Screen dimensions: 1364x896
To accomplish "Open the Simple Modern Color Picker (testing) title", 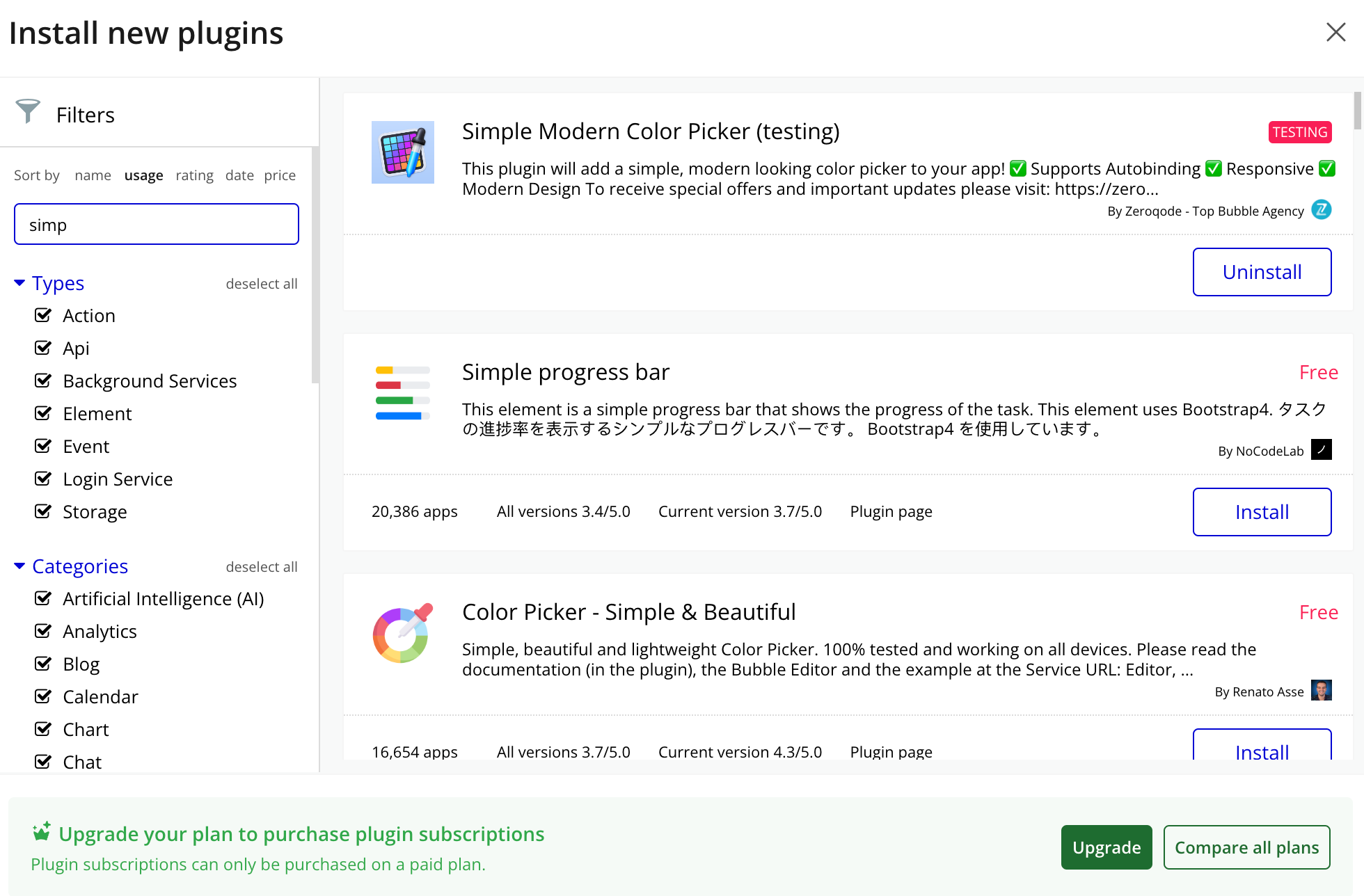I will [651, 131].
